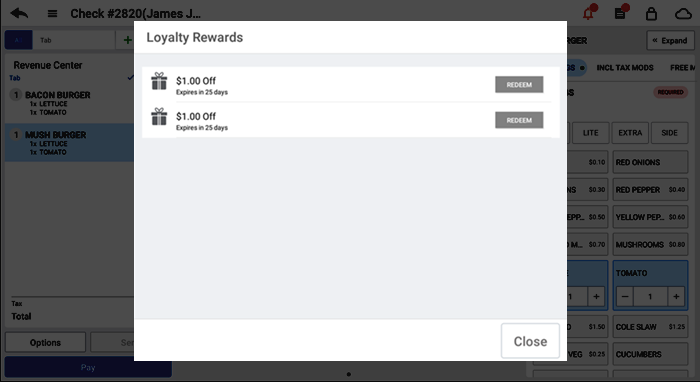Switch to INCL TAX MODS tab
This screenshot has width=700, height=382.
point(625,68)
